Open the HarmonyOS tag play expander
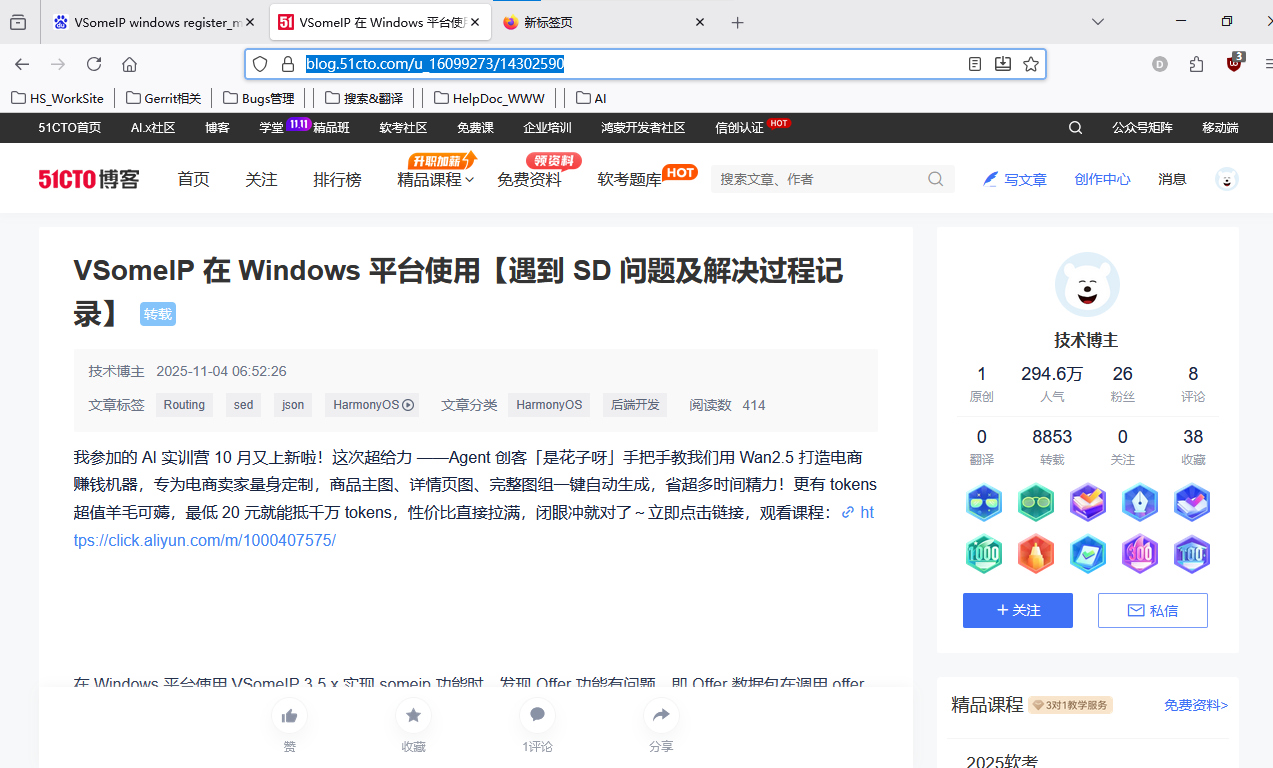 click(406, 405)
